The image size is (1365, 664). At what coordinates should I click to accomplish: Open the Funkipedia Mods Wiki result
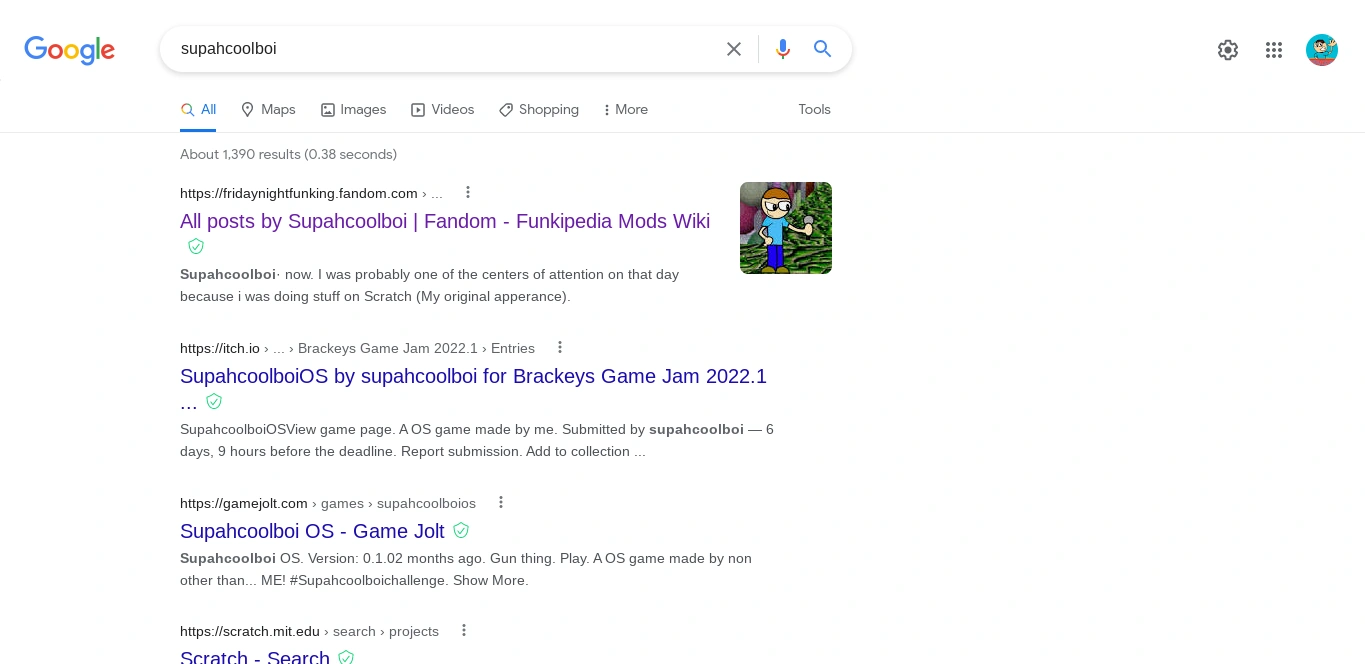coord(445,221)
